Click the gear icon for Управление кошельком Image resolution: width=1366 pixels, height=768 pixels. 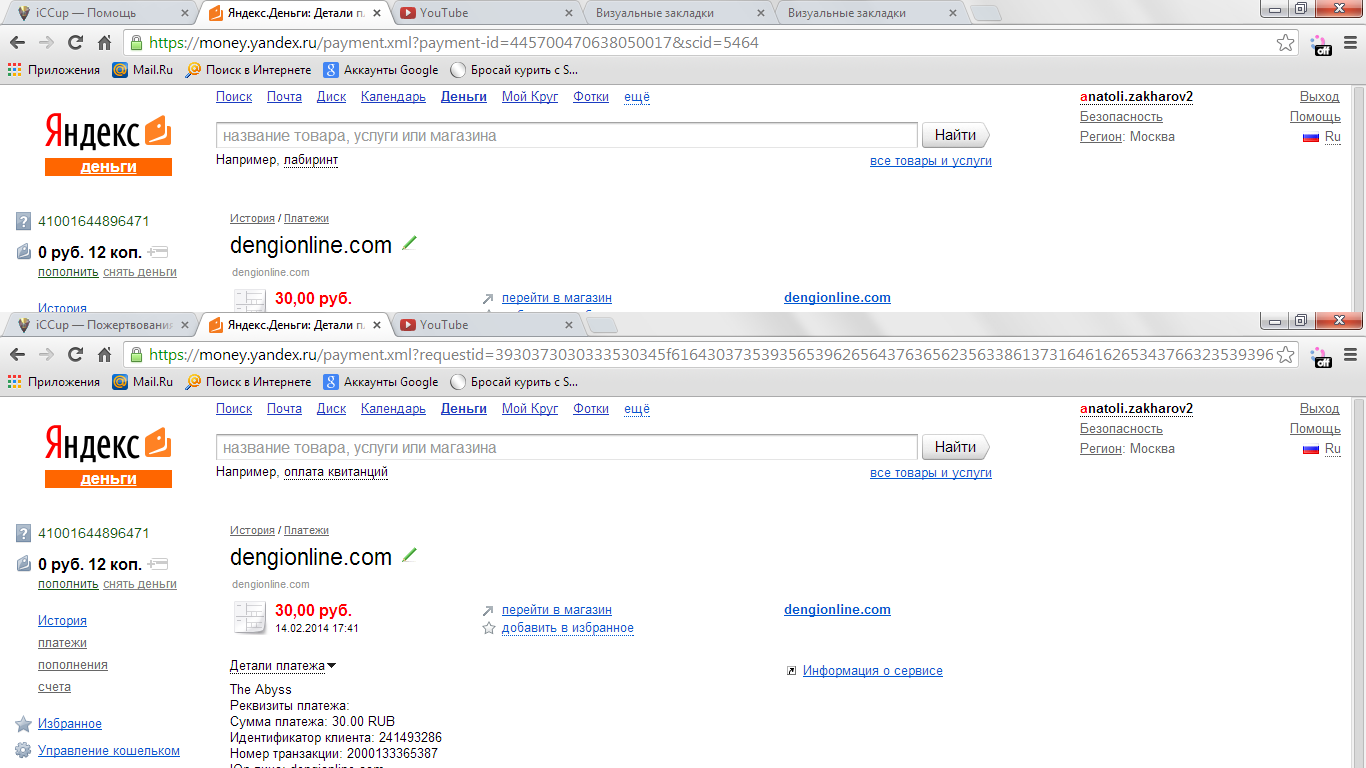(23, 750)
